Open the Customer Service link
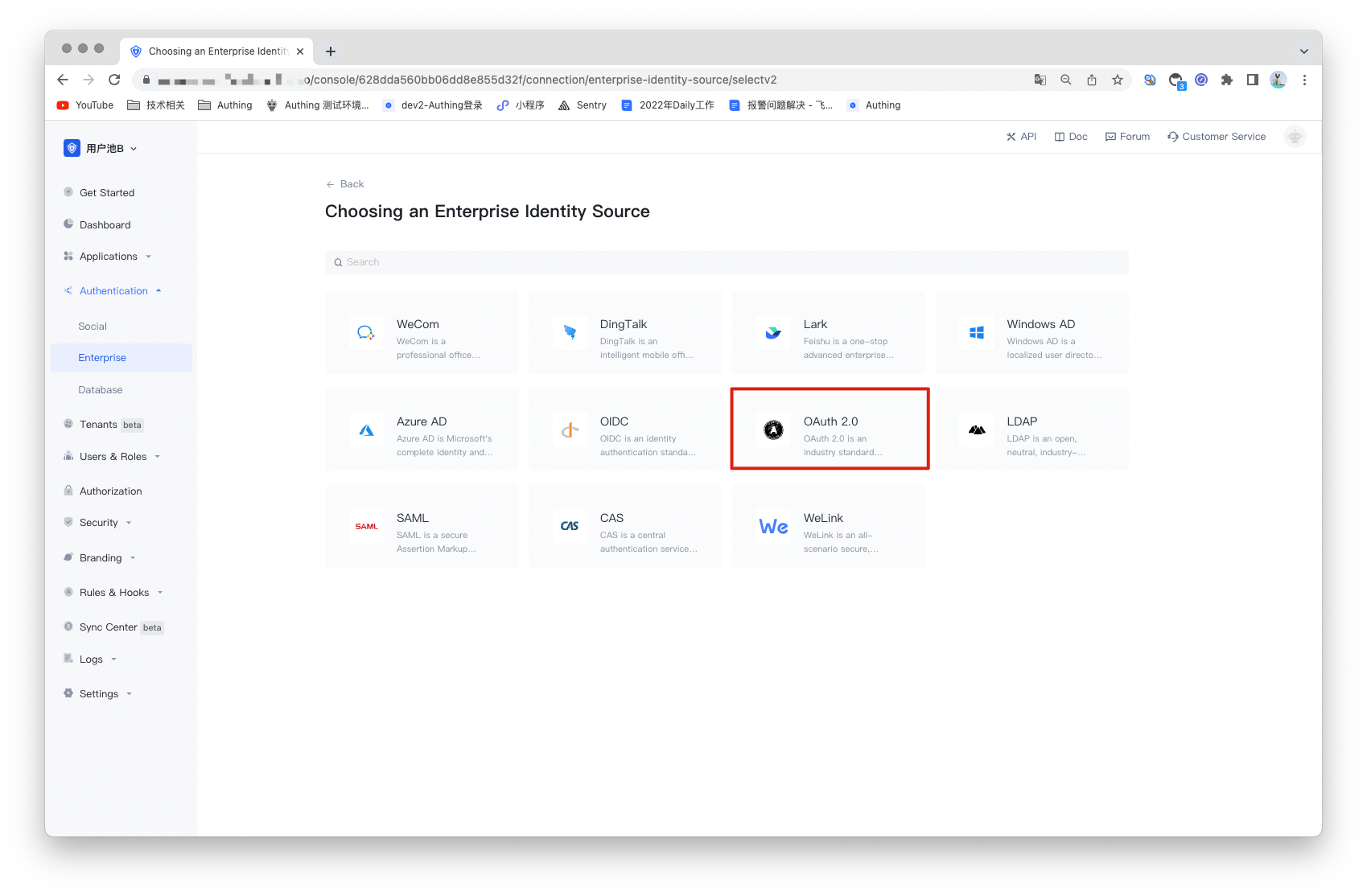Viewport: 1367px width, 896px height. (1217, 137)
